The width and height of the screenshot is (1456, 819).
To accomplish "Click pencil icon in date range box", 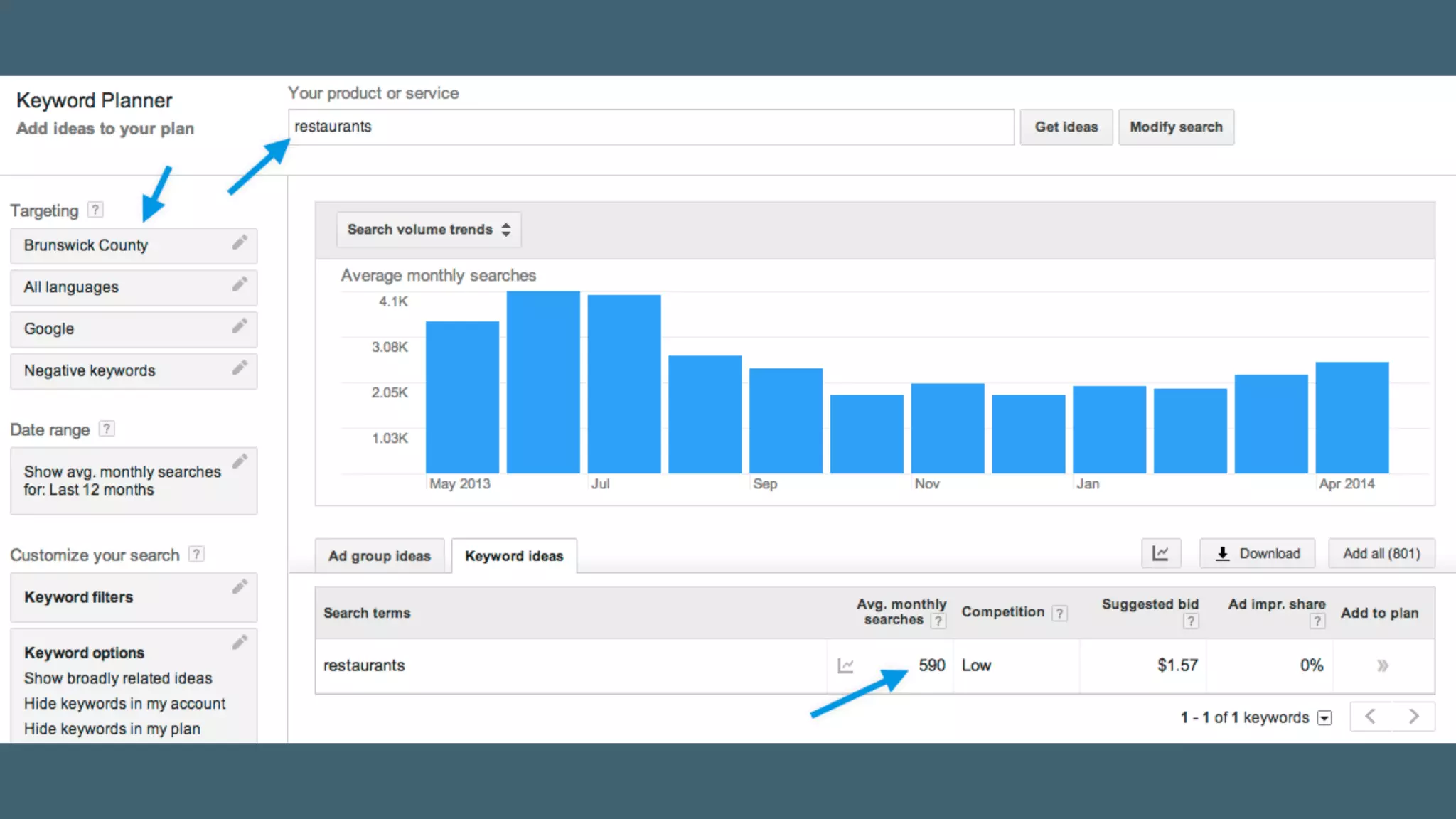I will point(240,461).
